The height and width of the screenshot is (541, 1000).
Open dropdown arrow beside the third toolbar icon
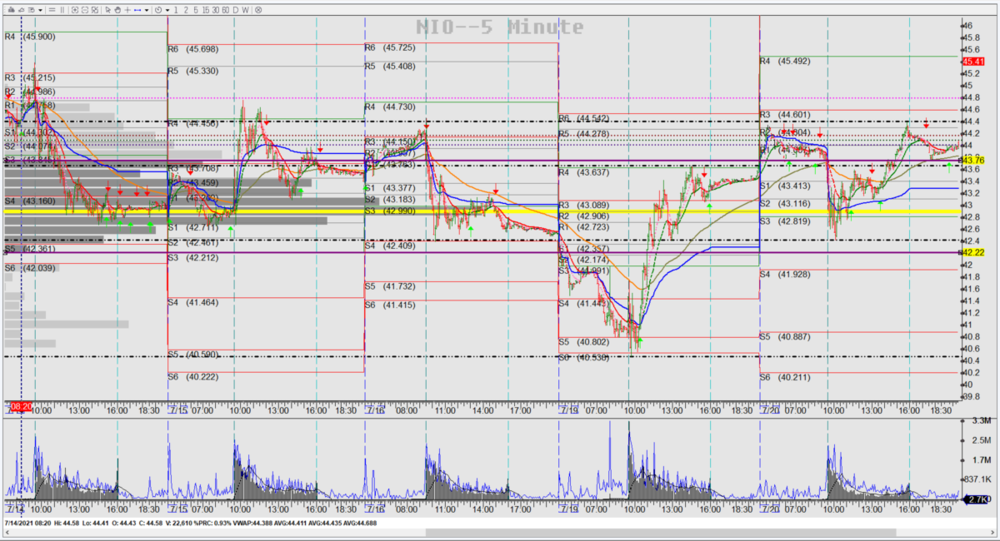pos(40,10)
